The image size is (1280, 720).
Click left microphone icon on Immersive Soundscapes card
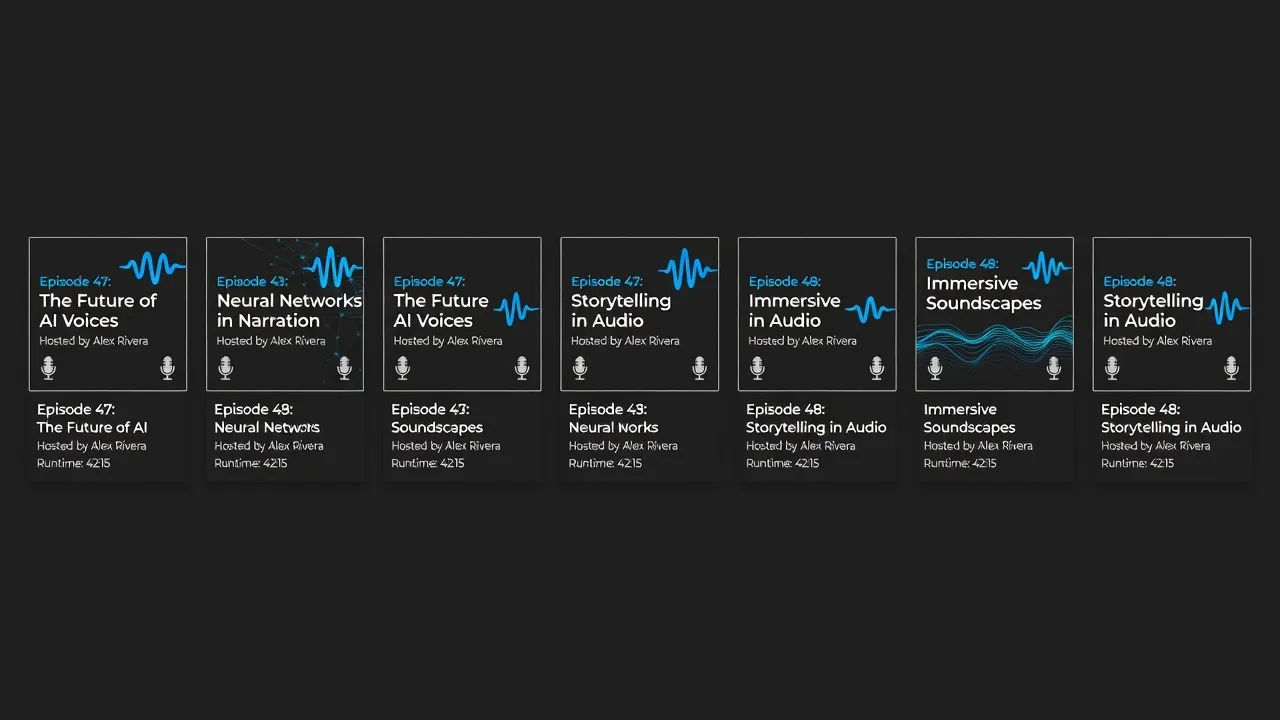[935, 369]
